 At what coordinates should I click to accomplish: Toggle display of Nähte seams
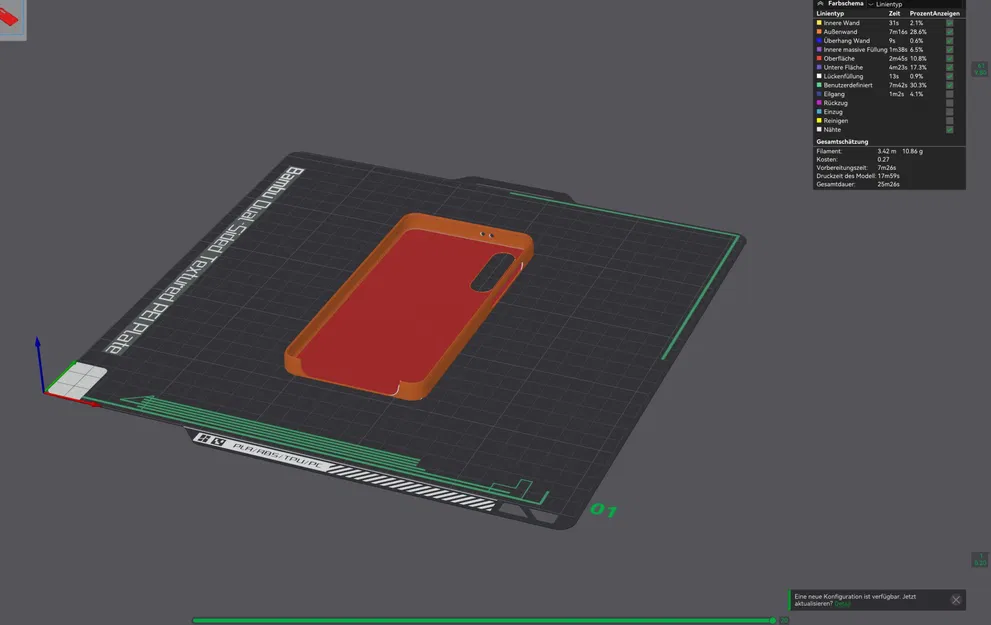949,130
